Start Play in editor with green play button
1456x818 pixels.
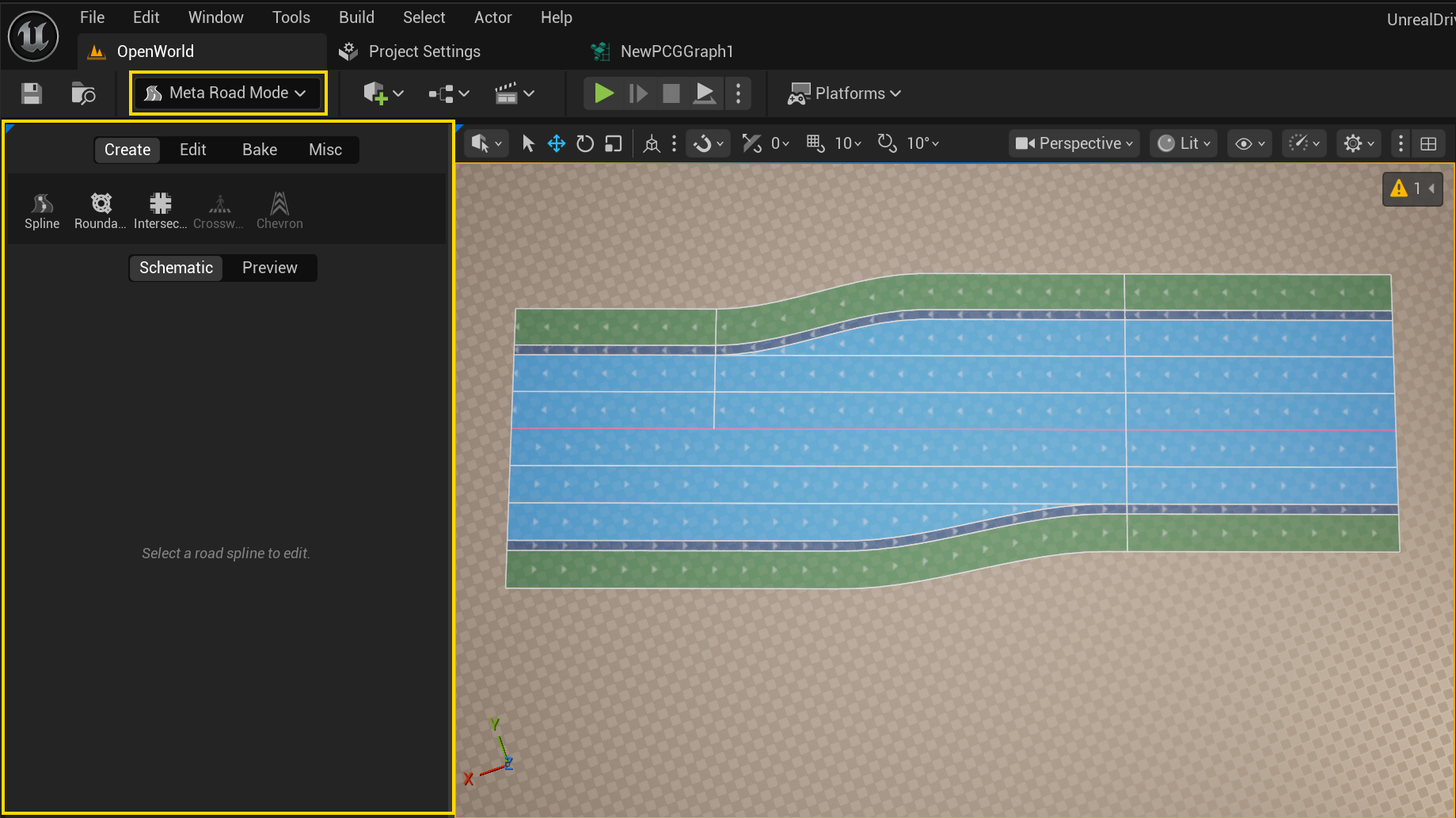[x=603, y=93]
